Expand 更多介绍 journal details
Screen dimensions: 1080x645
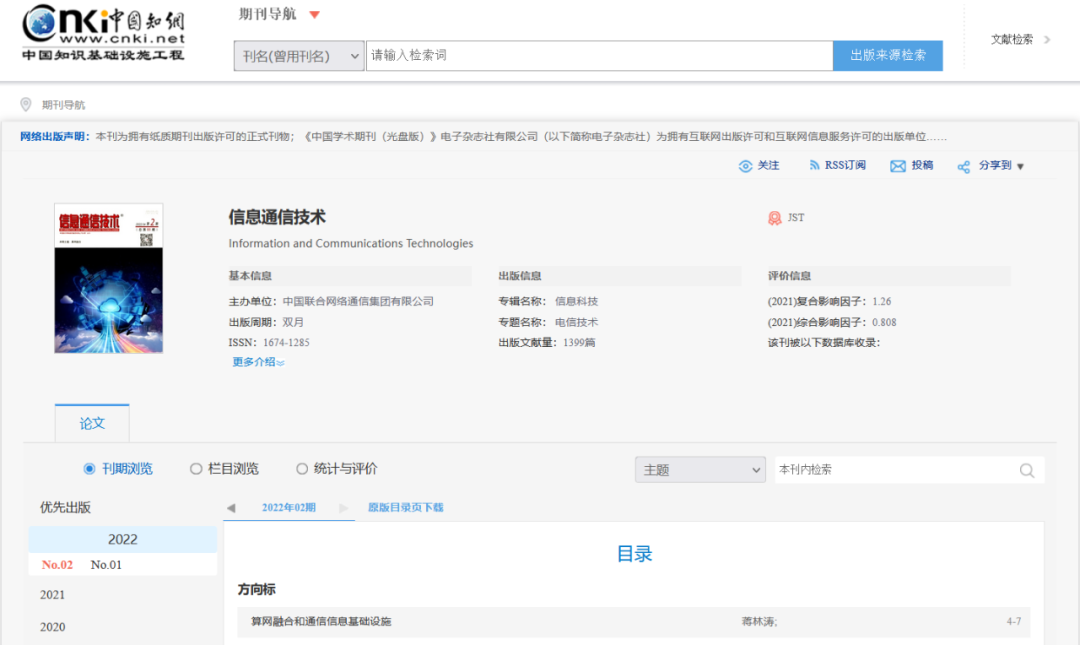tap(258, 362)
